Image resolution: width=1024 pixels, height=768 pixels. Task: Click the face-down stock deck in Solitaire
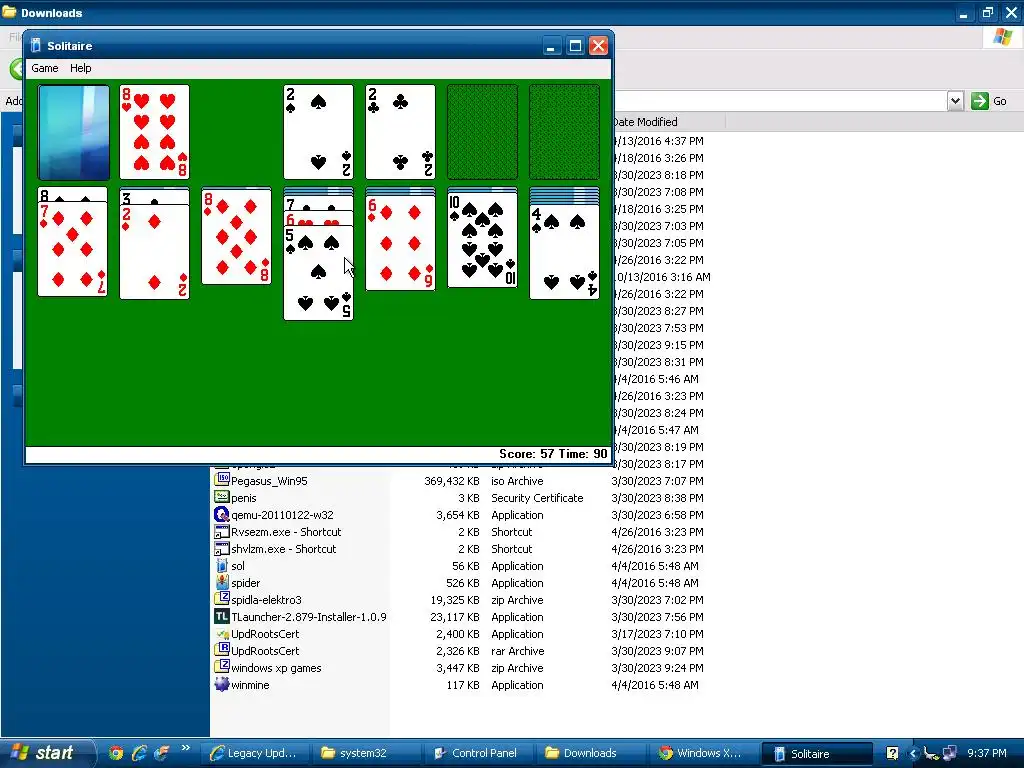point(74,132)
